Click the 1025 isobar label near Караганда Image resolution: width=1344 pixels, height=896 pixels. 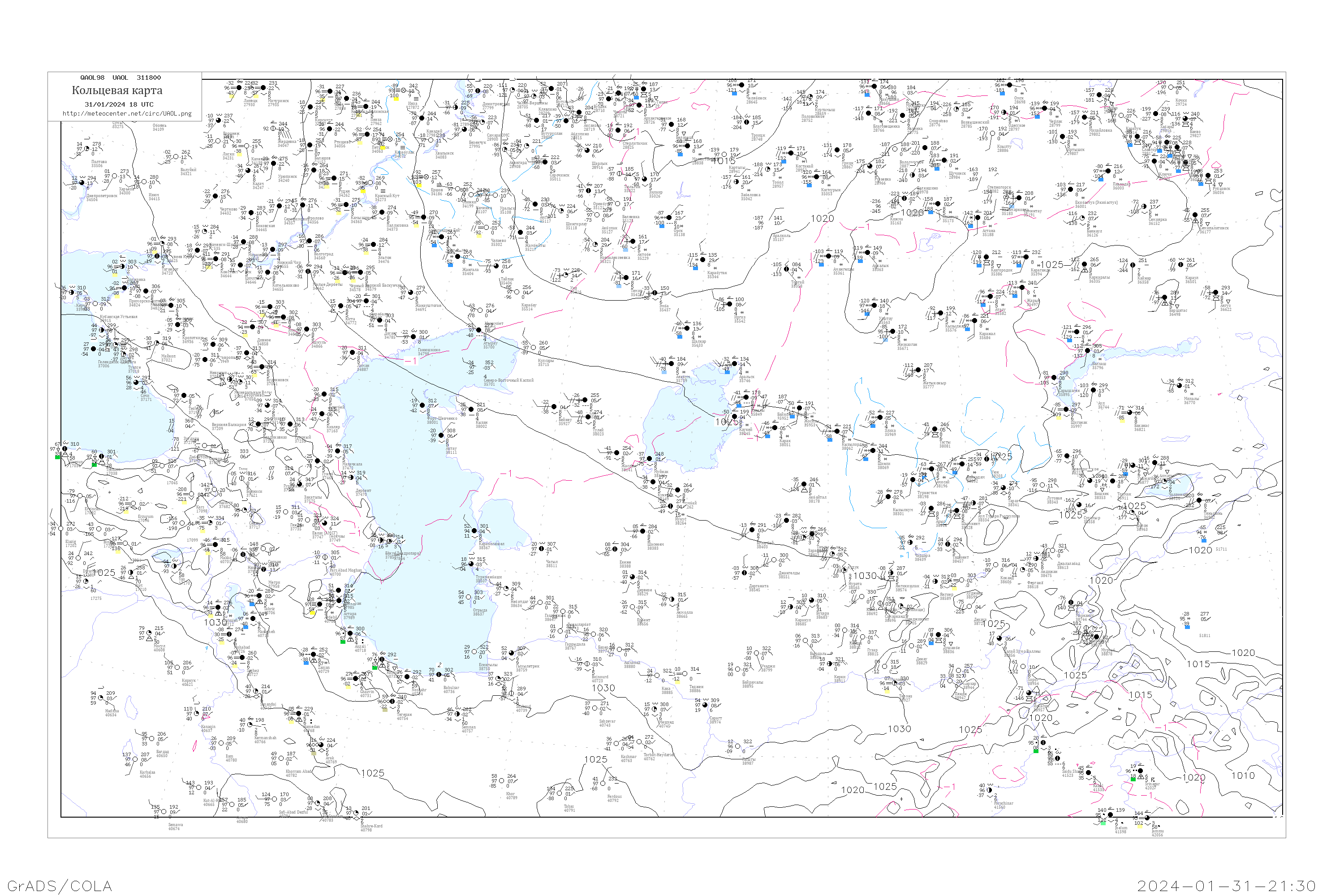1052,265
